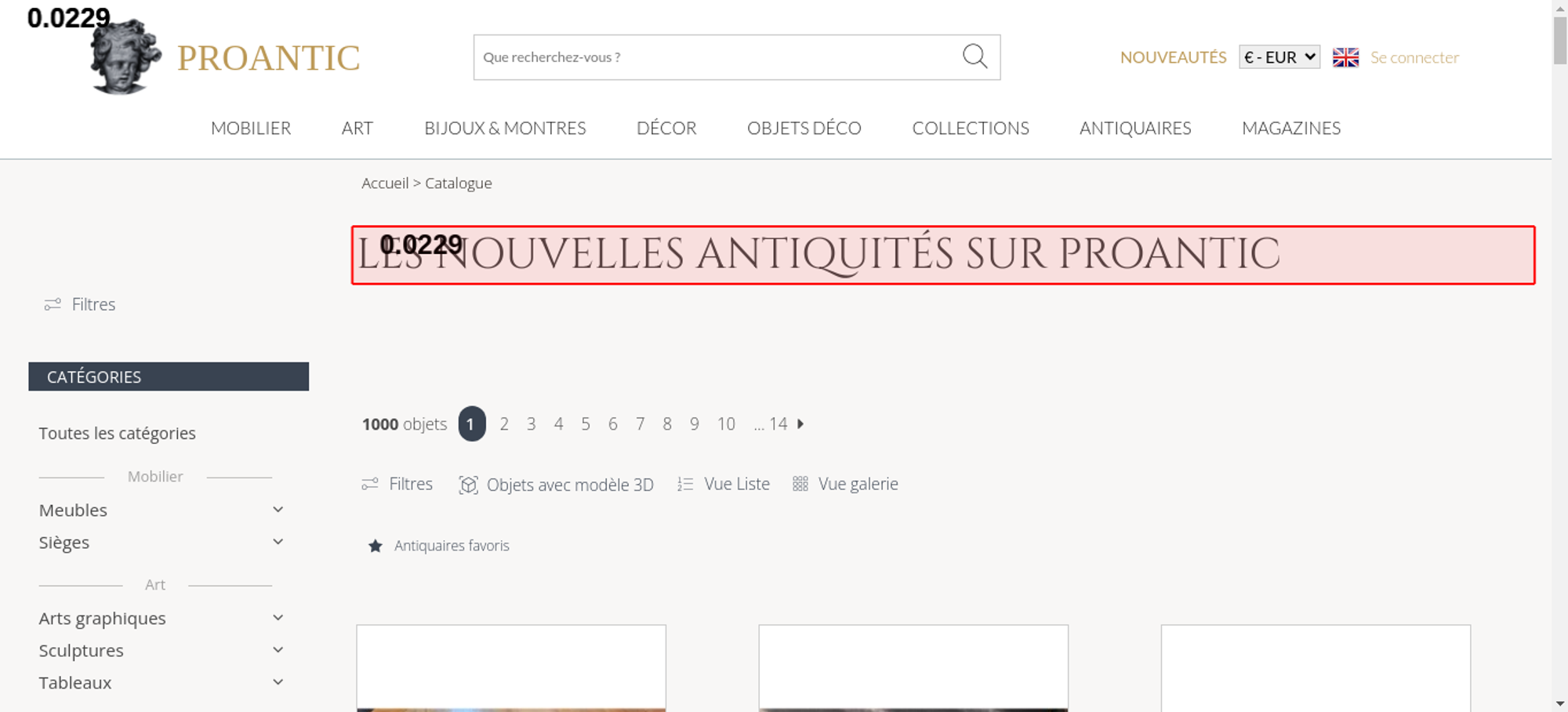Show objects with 3D model
The width and height of the screenshot is (1568, 712).
[x=556, y=485]
